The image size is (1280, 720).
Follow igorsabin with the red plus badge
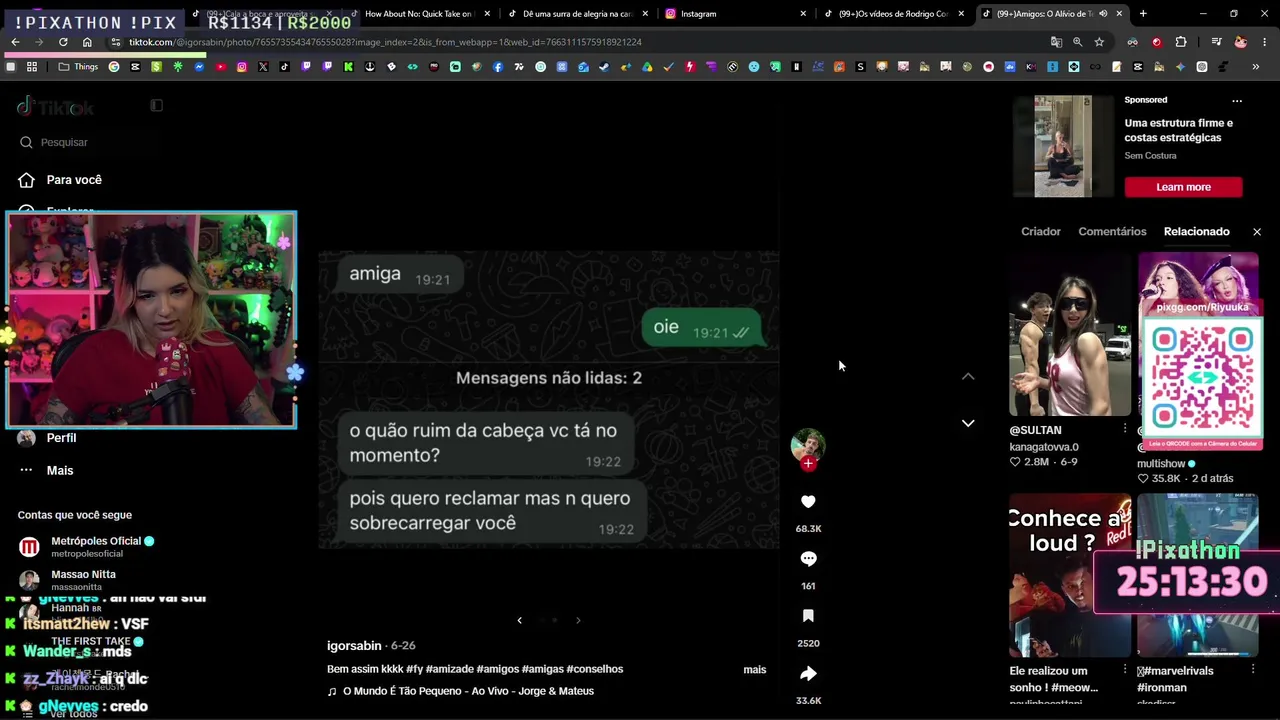click(808, 464)
